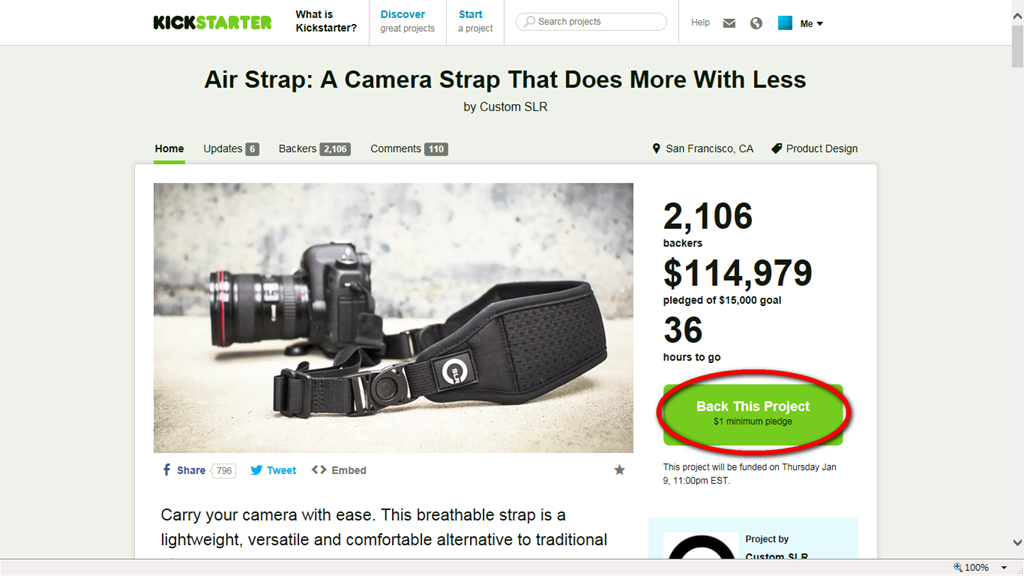Focus the Search projects field
Viewport: 1024px width, 576px height.
(x=591, y=22)
